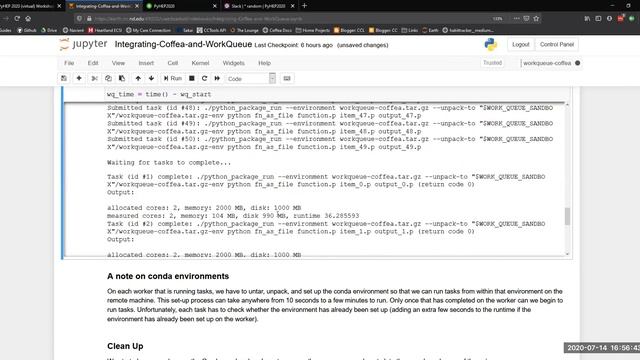The width and height of the screenshot is (640, 360).
Task: Open the browser library icon
Action: click(x=587, y=18)
